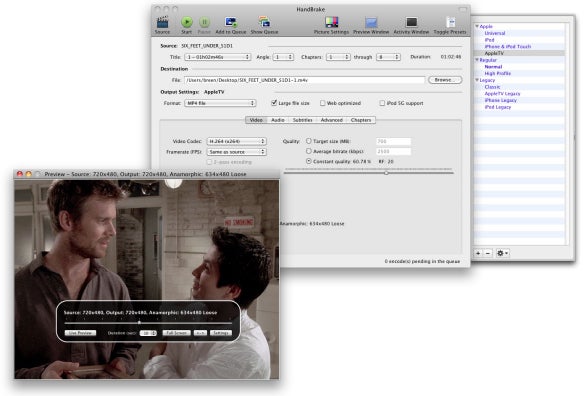Viewport: 584px width, 396px height.
Task: Click the plus button to add a preset
Action: [x=479, y=253]
